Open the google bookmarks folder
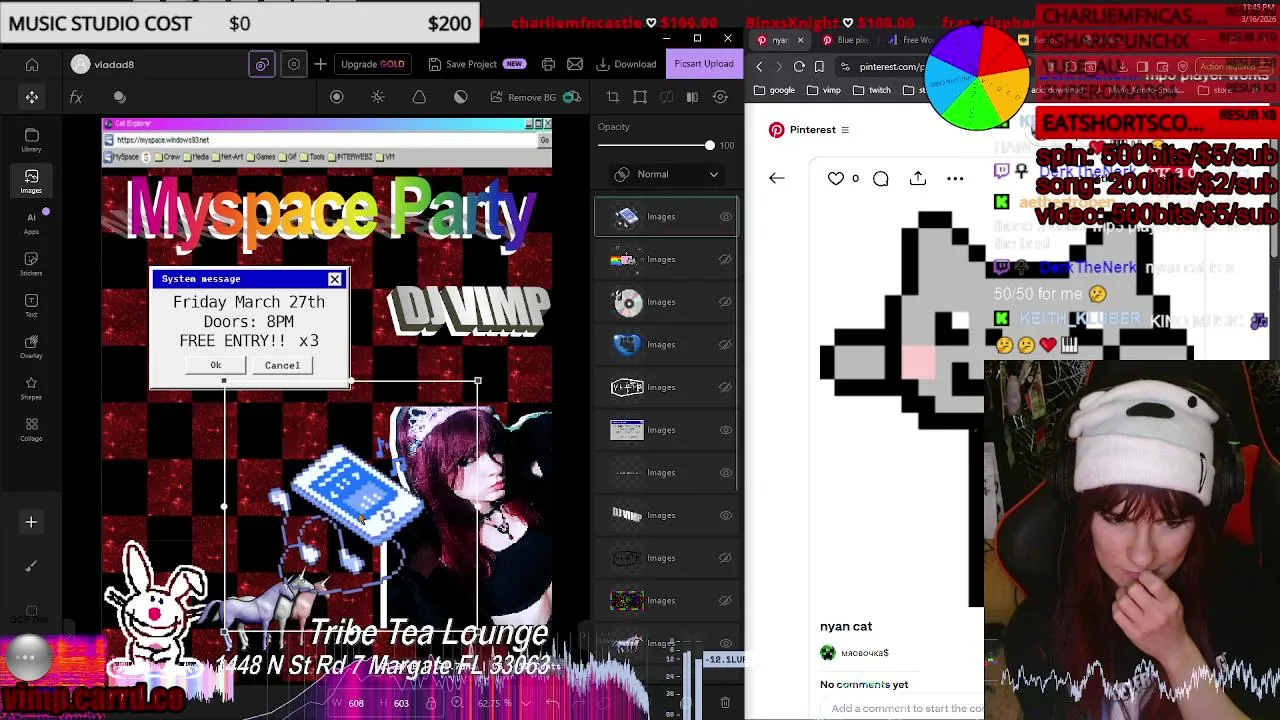The image size is (1280, 720). coord(776,90)
